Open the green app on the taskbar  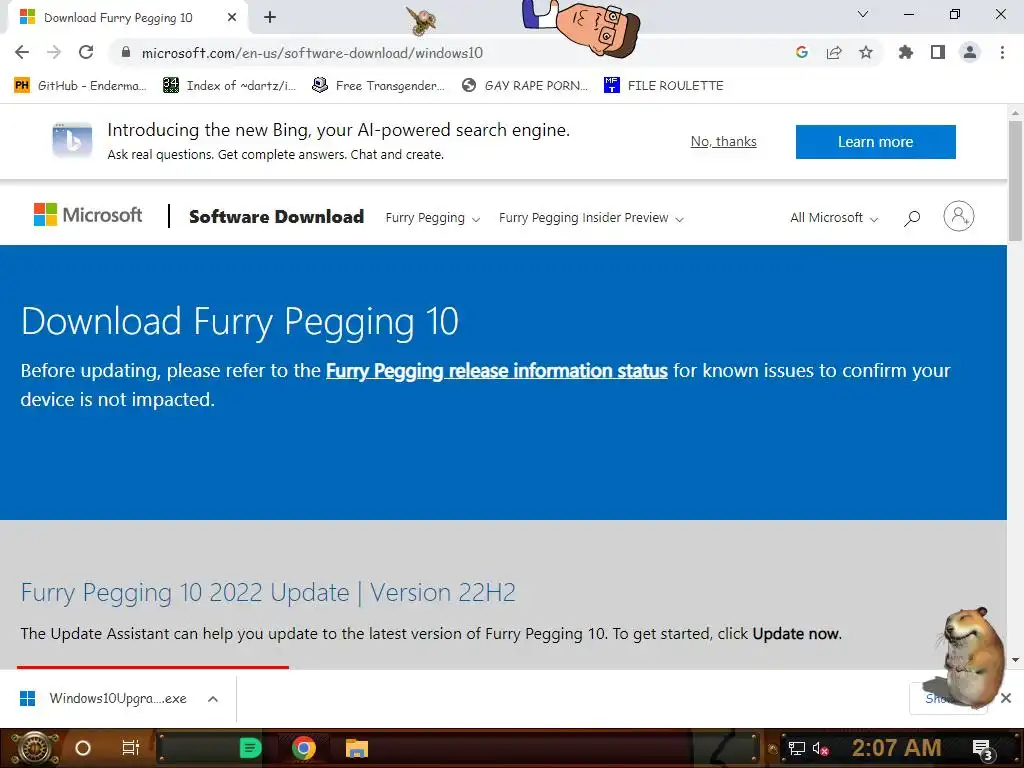click(250, 748)
